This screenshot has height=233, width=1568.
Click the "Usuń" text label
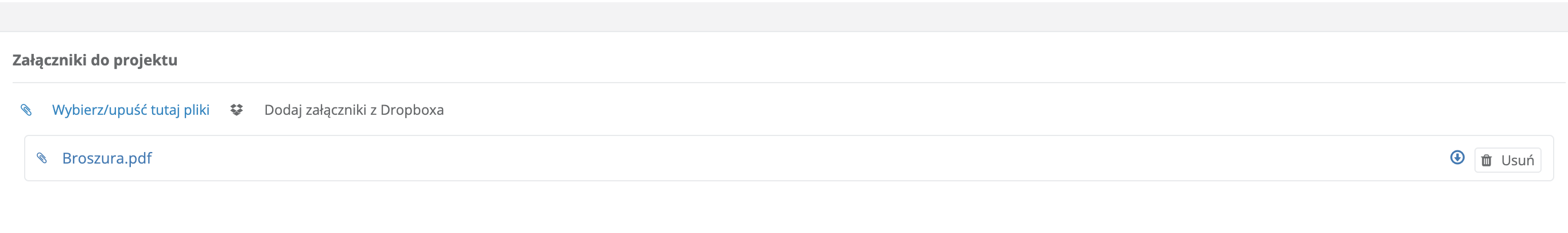click(x=1517, y=161)
